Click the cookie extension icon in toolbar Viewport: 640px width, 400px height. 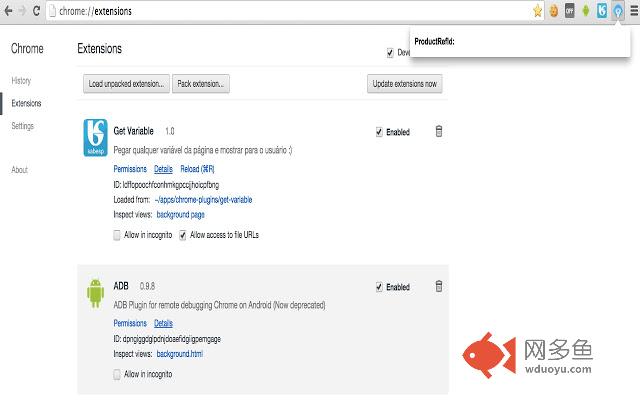(x=553, y=11)
